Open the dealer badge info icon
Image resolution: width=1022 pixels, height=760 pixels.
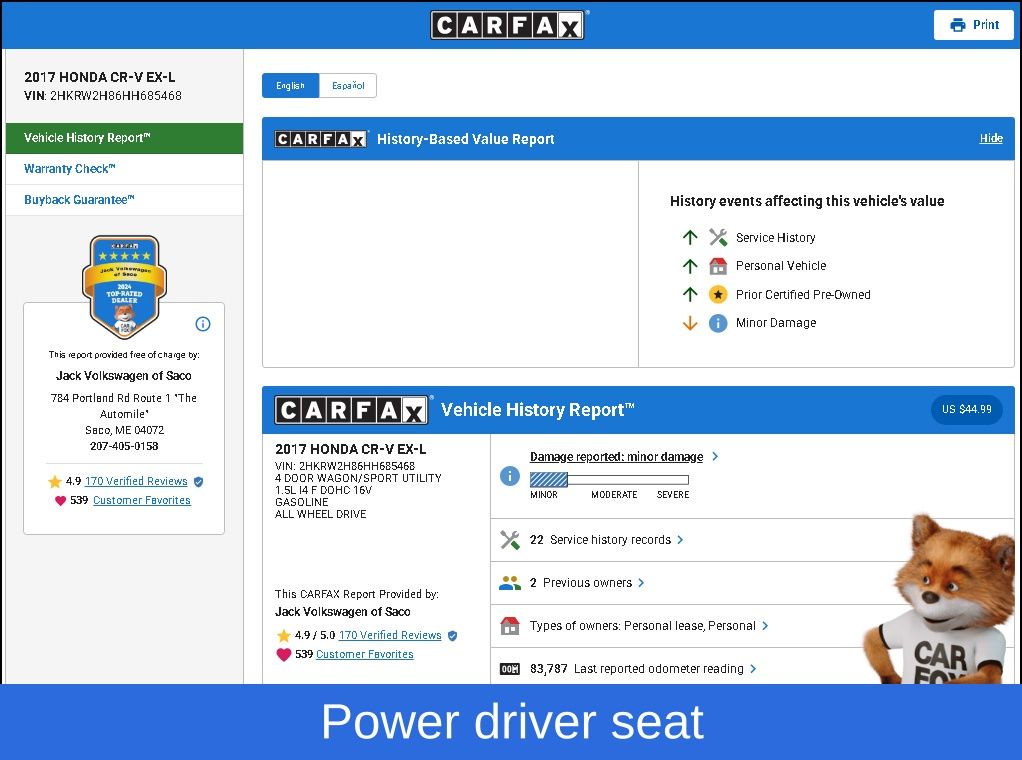203,324
